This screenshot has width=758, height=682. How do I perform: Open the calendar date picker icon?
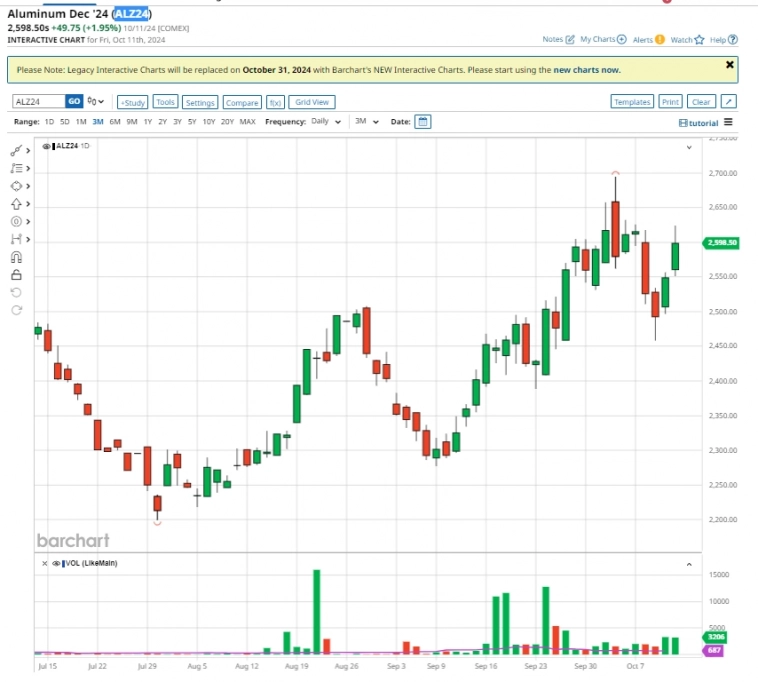[423, 122]
